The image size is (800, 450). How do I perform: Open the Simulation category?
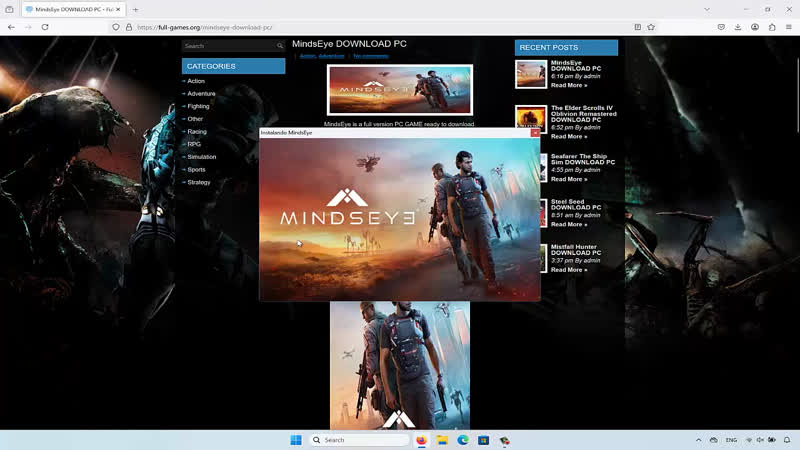(202, 157)
